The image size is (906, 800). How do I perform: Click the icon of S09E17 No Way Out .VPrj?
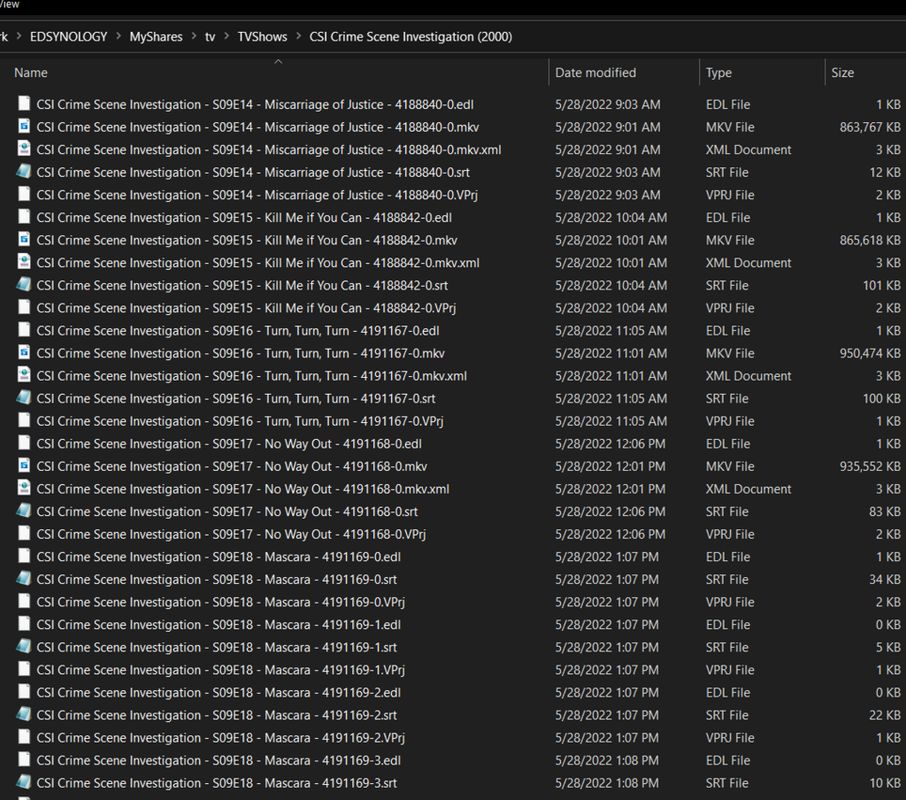(24, 534)
